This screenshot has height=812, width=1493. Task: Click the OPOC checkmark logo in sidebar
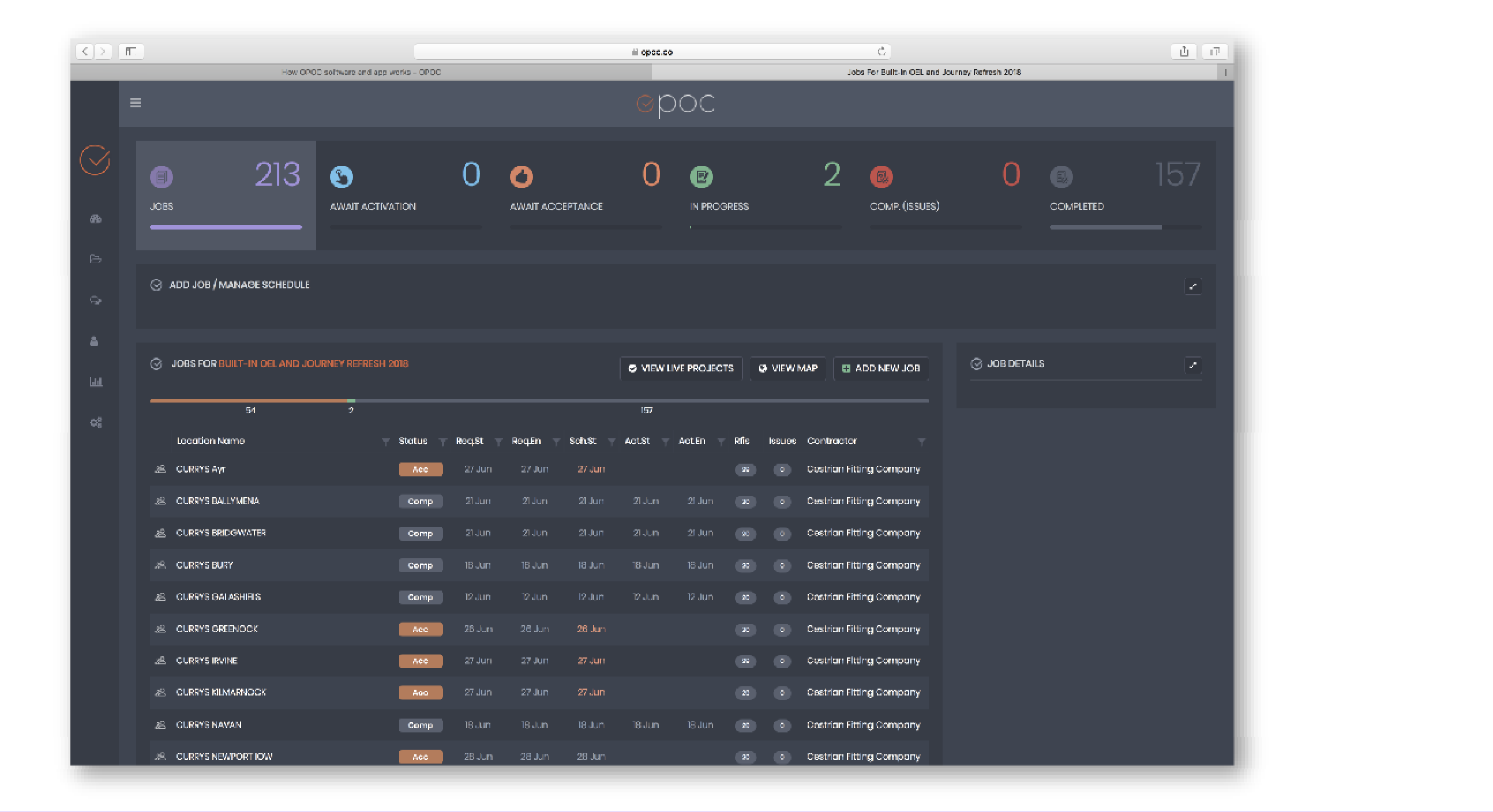pos(95,160)
